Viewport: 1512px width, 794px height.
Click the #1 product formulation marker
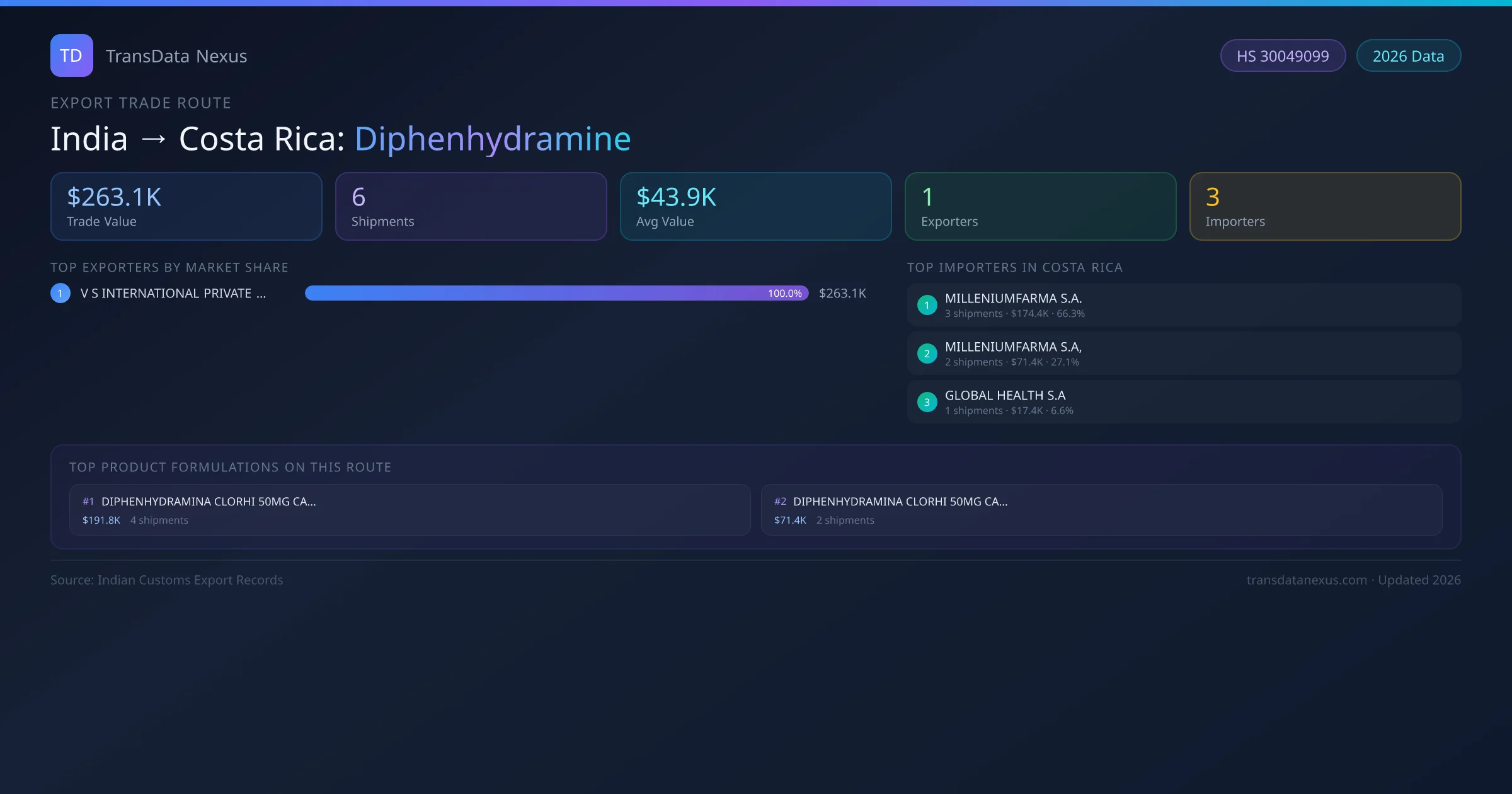tap(88, 502)
